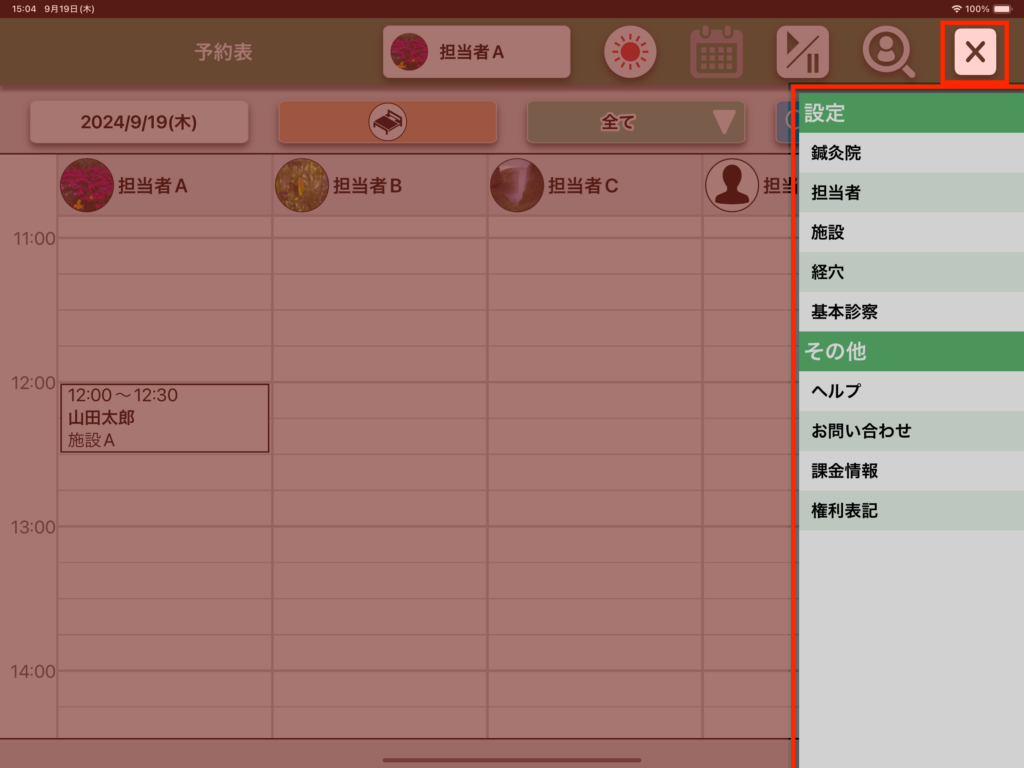Expand the 全て filter dropdown
Viewport: 1024px width, 768px height.
636,123
